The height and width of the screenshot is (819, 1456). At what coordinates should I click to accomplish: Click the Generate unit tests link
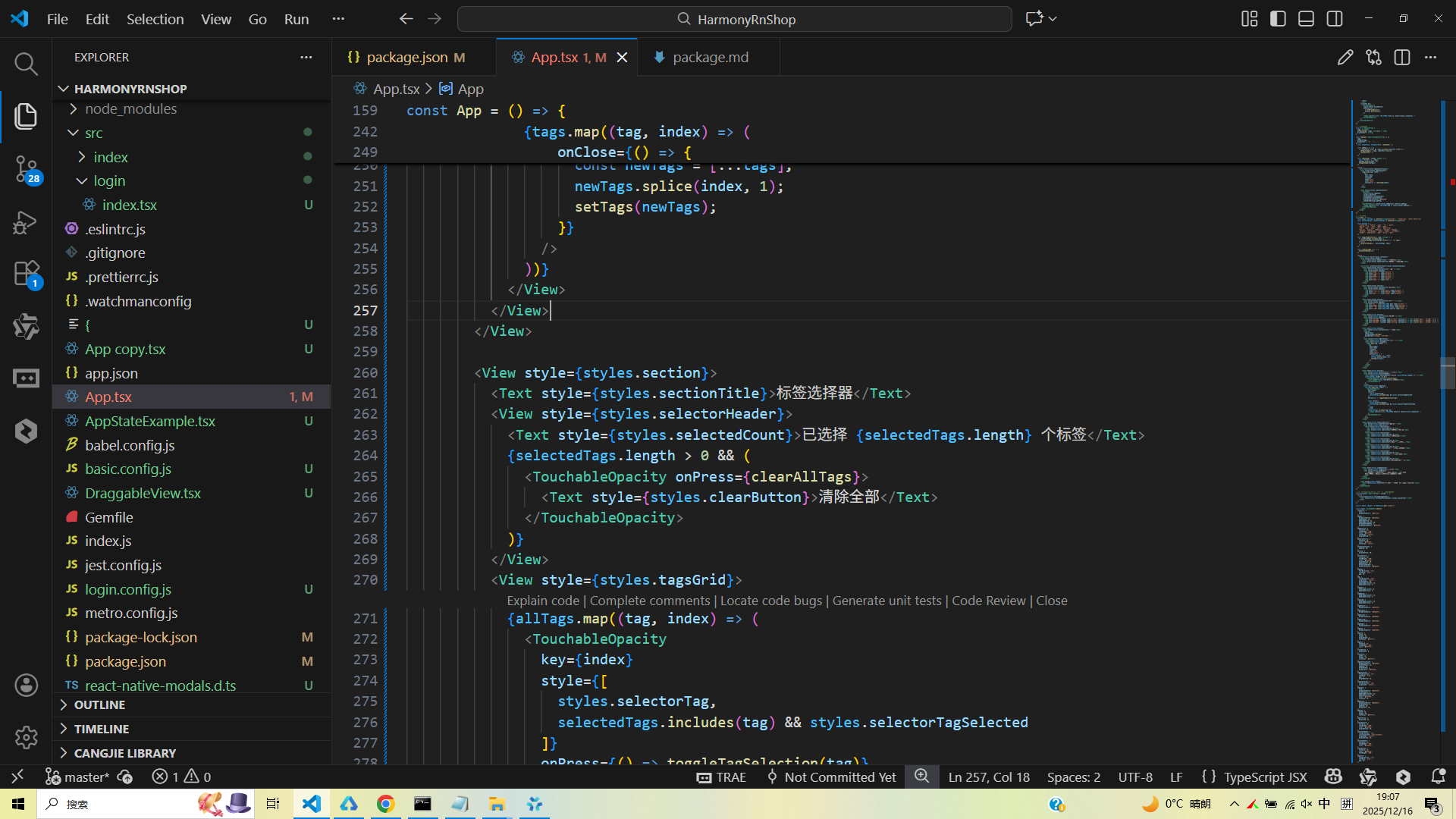click(886, 601)
